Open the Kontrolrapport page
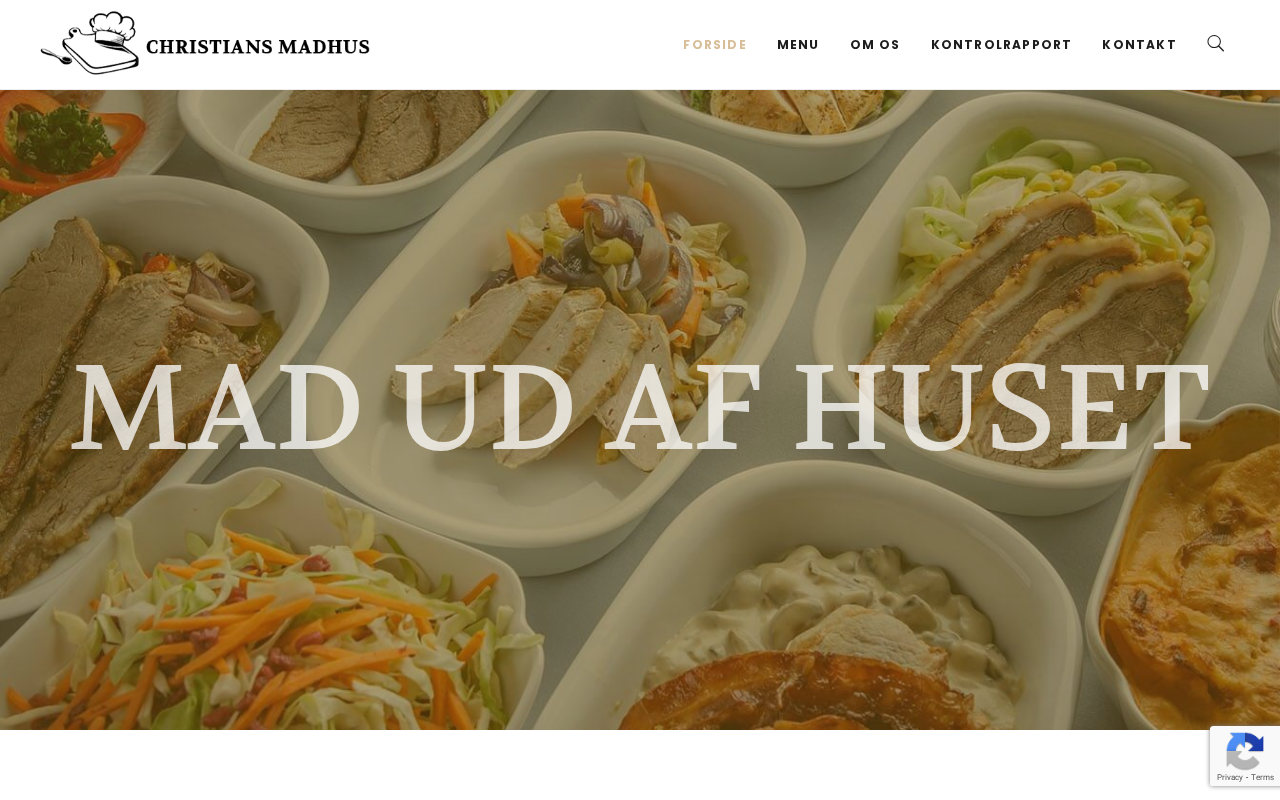This screenshot has width=1280, height=800. coord(1001,45)
